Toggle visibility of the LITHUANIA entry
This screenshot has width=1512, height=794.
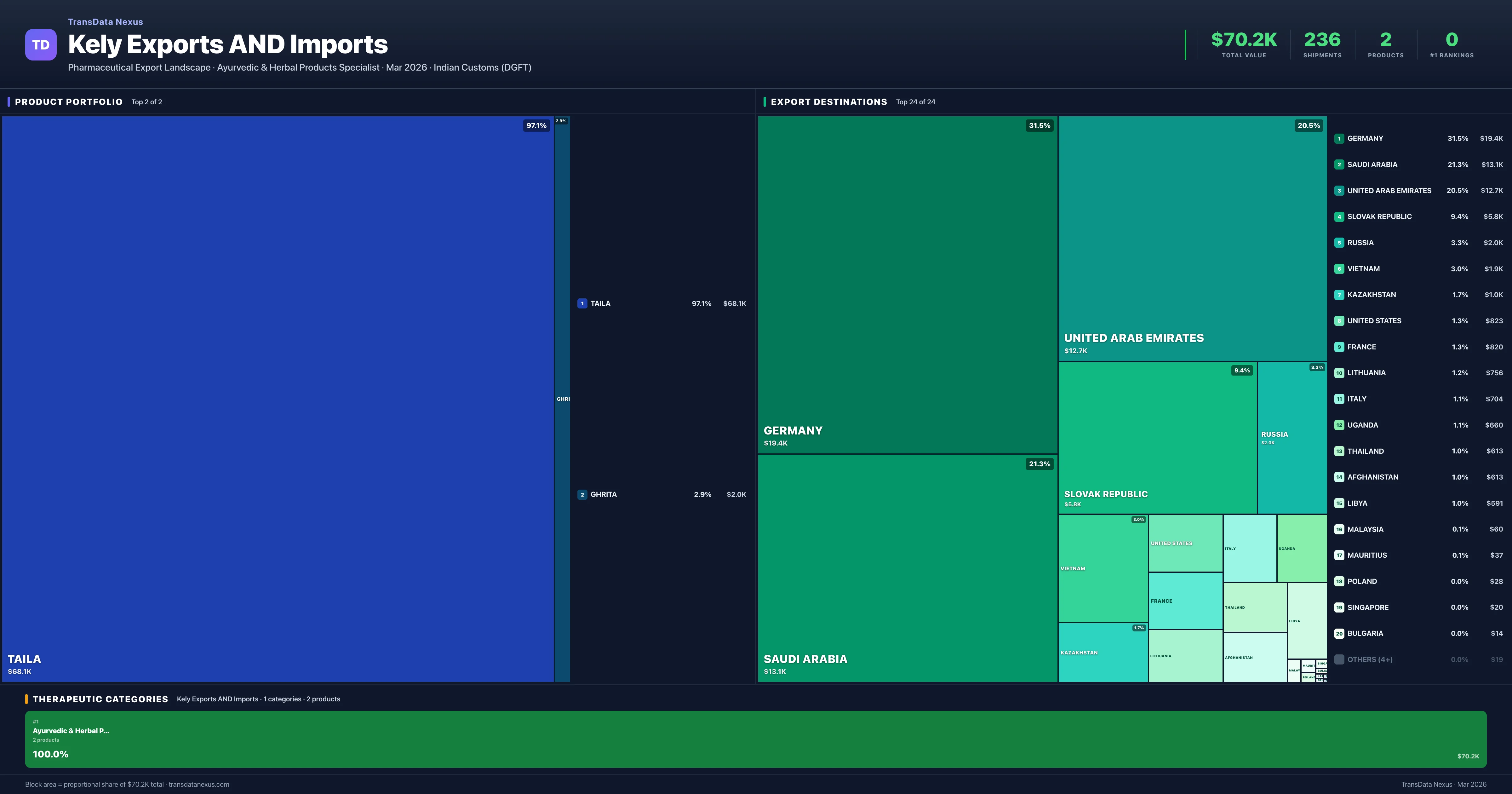coord(1366,372)
